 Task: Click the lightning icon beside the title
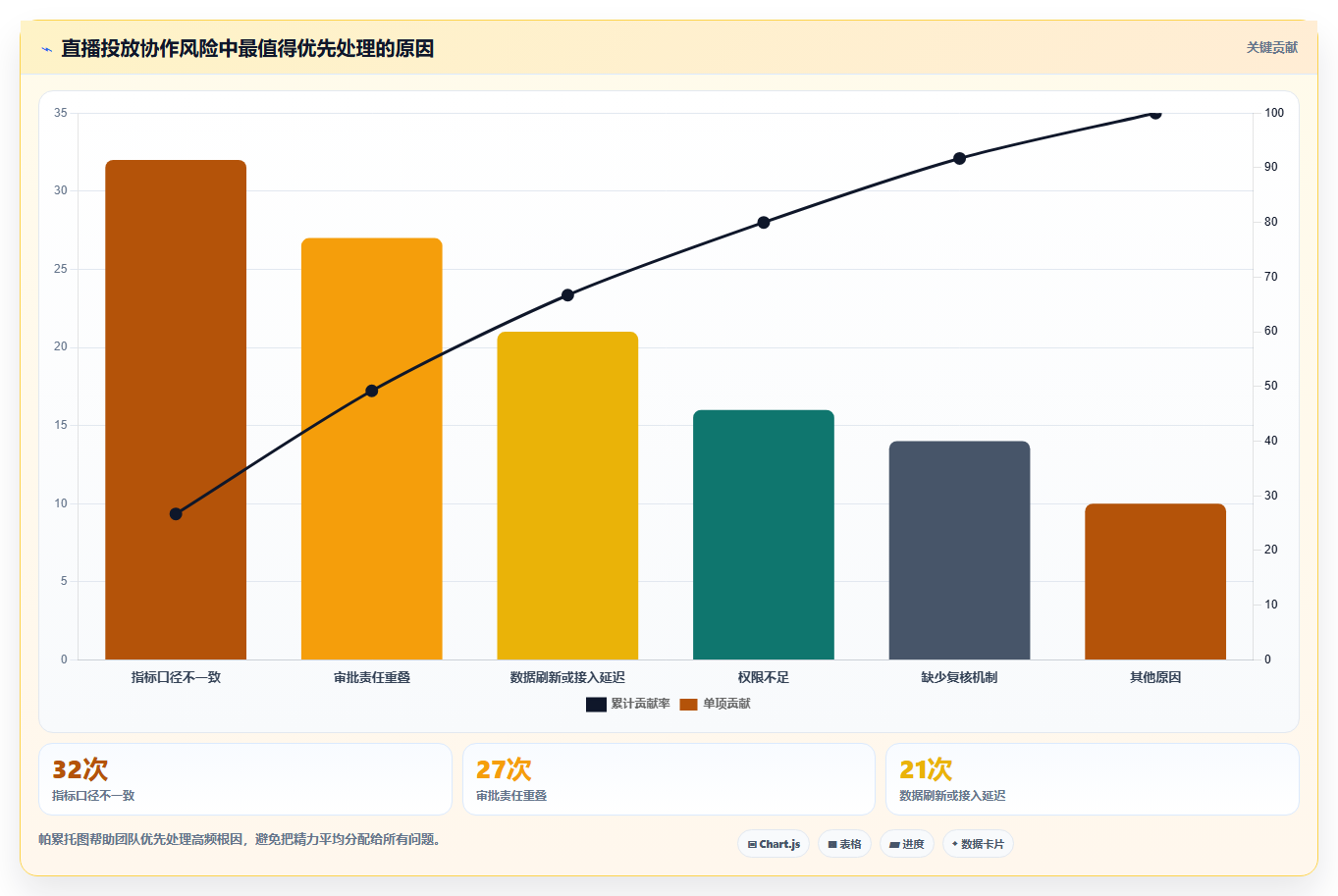pyautogui.click(x=46, y=49)
